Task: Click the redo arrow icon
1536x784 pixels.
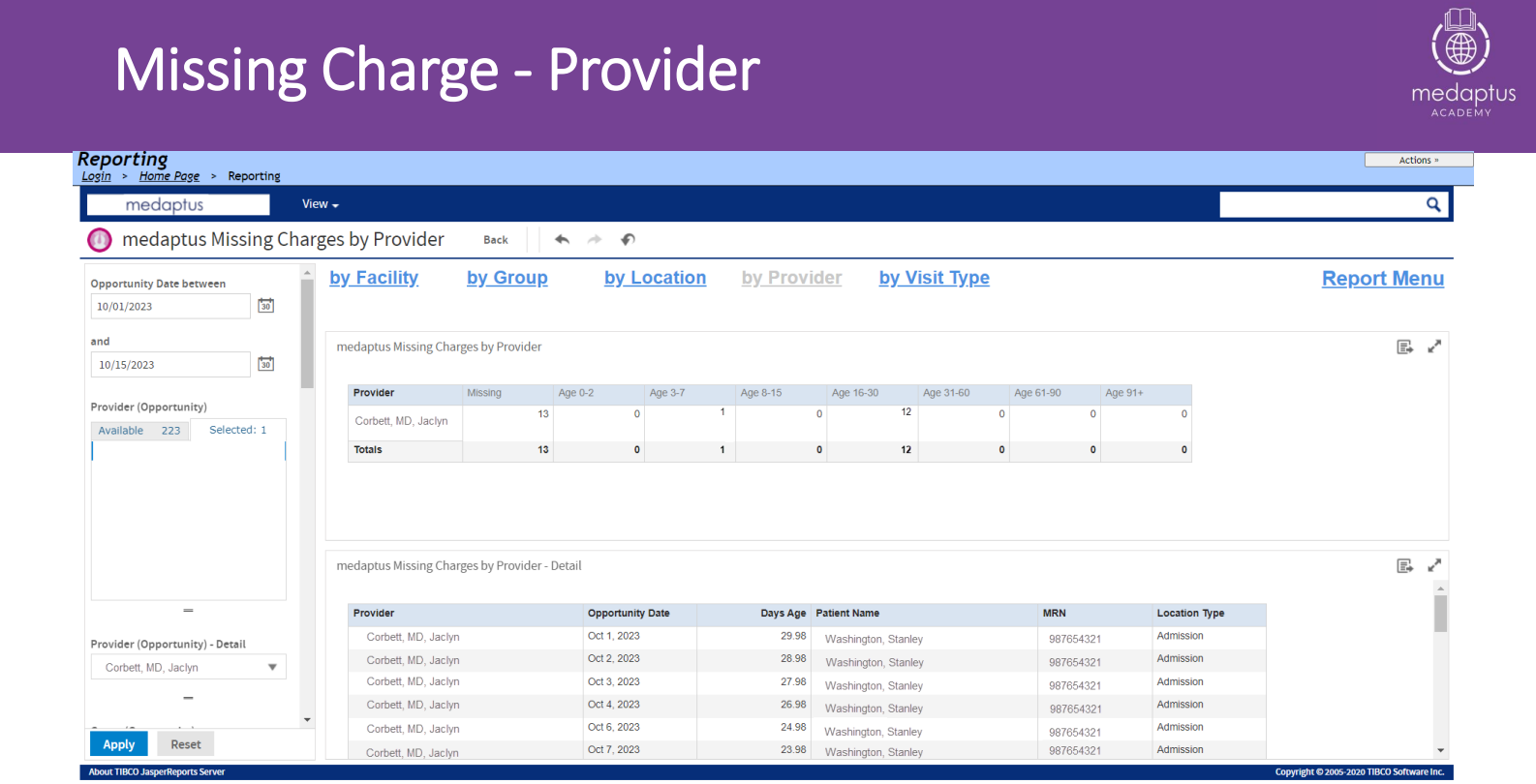Action: pyautogui.click(x=595, y=239)
